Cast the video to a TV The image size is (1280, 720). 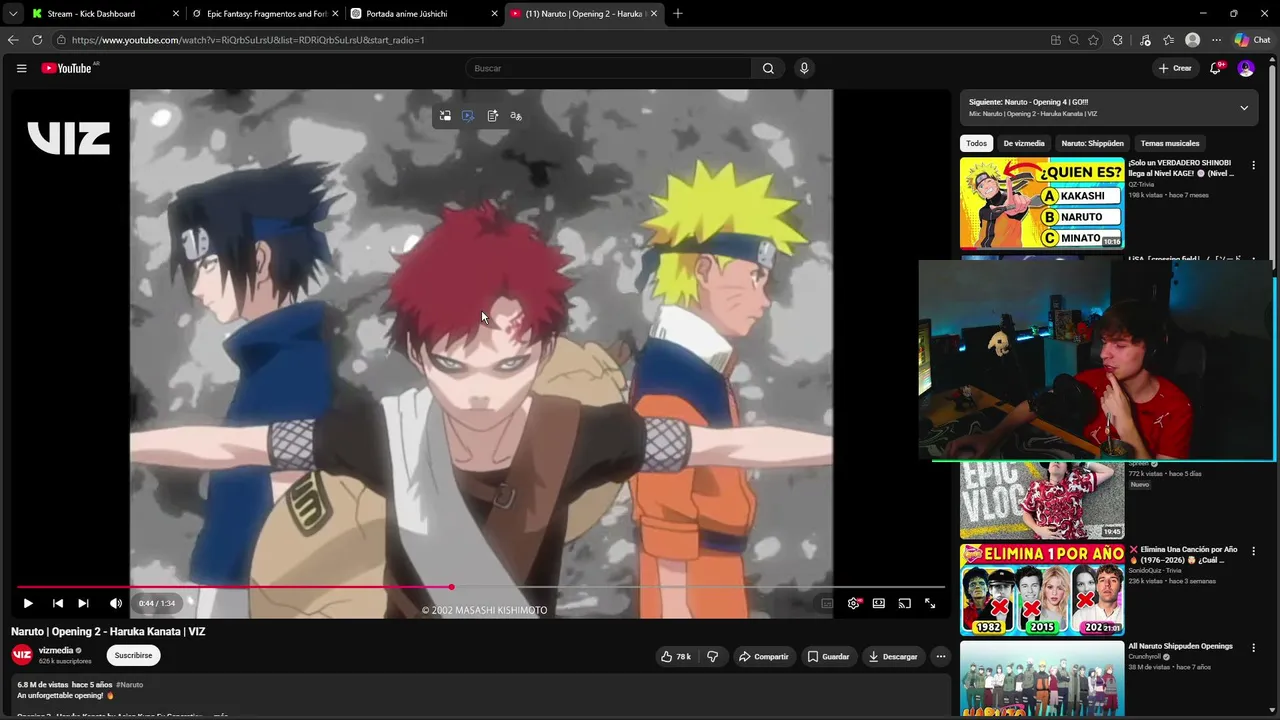tap(905, 603)
